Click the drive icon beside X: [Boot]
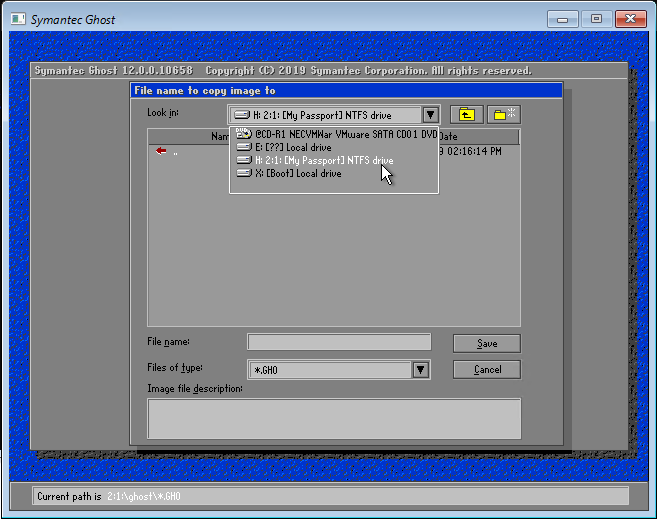657x521 pixels. 244,173
